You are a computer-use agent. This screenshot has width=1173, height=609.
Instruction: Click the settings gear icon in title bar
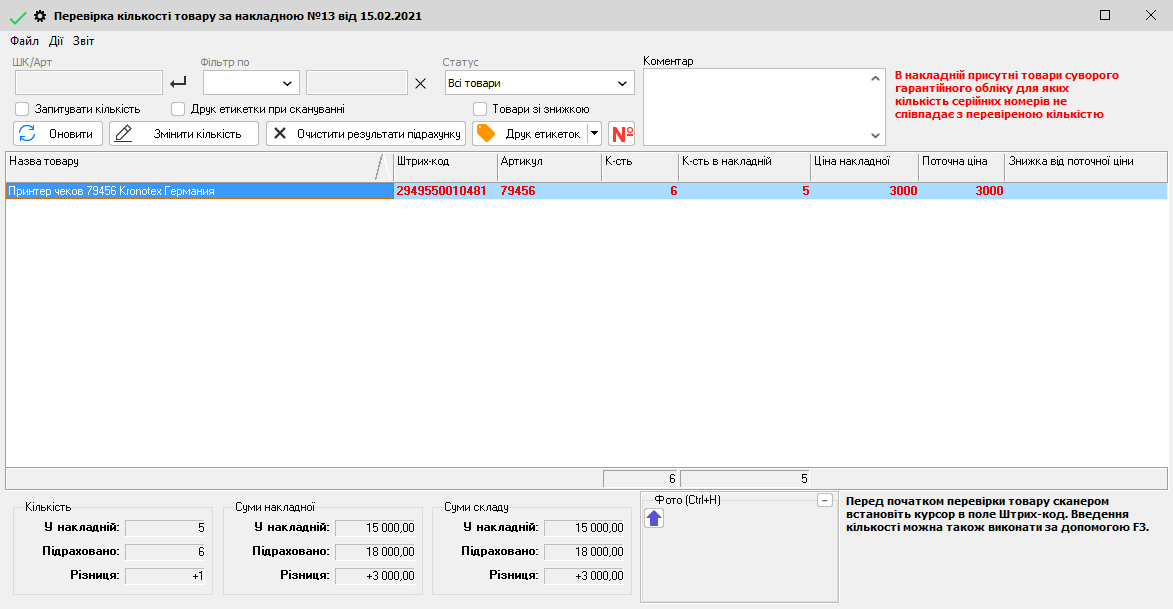pyautogui.click(x=40, y=16)
